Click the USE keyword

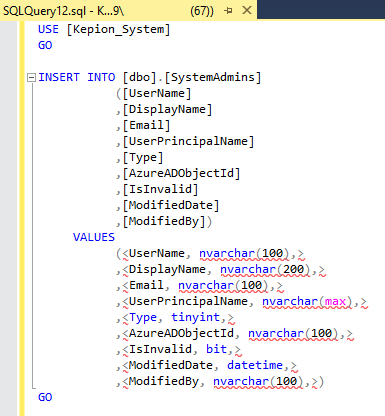[48, 29]
